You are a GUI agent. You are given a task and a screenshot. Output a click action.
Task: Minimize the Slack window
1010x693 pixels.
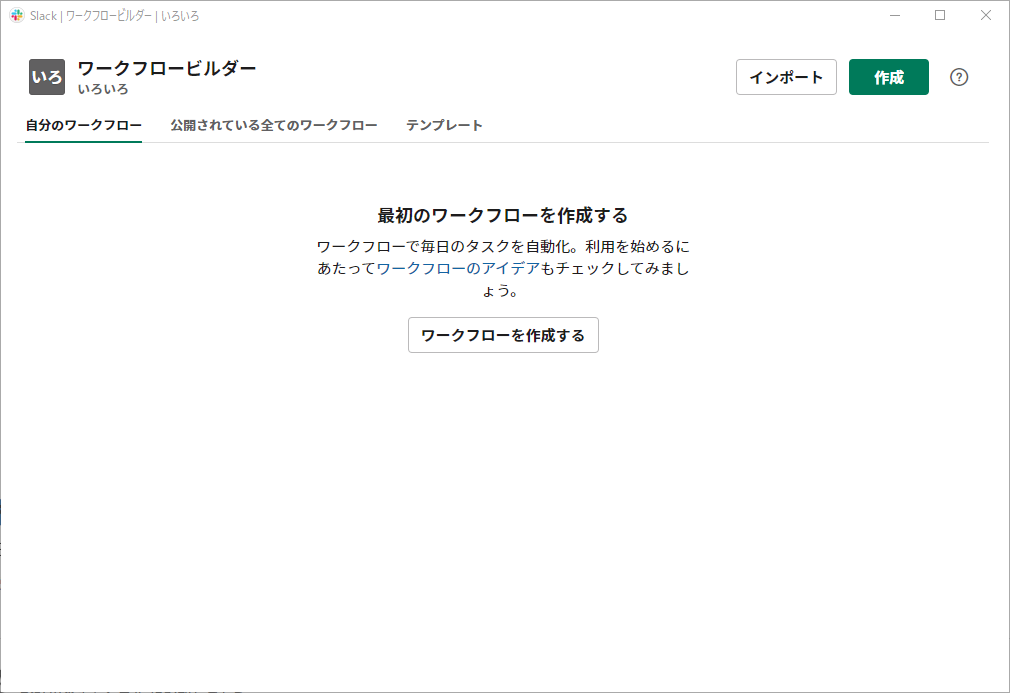tap(894, 15)
